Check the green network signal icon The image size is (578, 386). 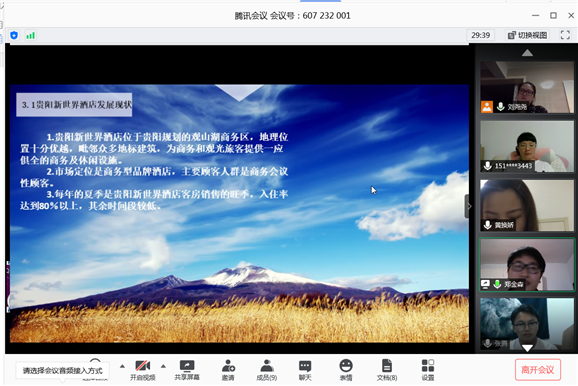[x=31, y=35]
